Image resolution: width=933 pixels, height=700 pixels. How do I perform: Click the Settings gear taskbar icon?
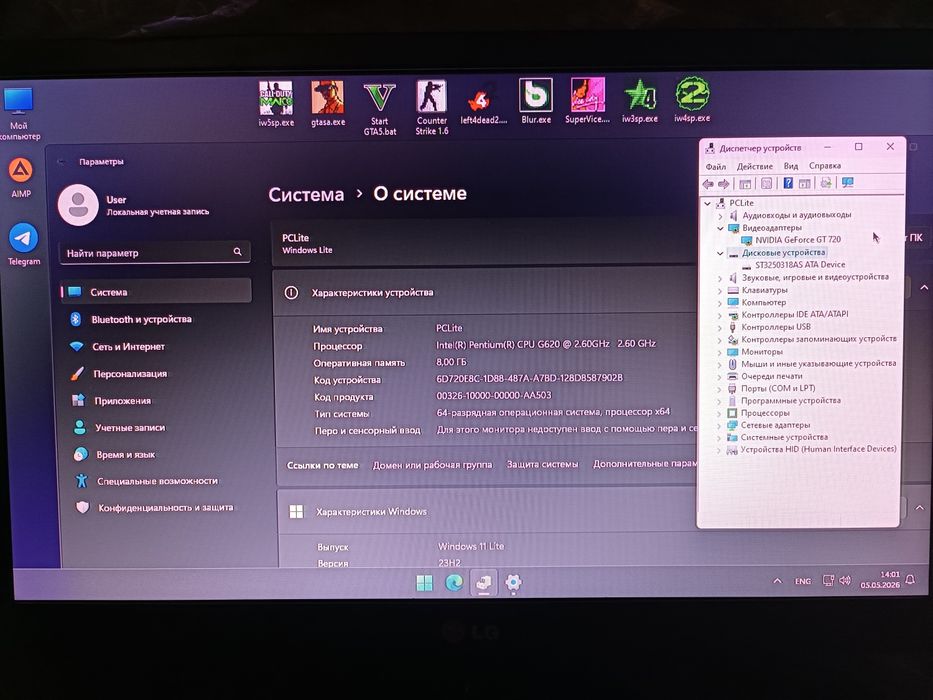pos(514,582)
